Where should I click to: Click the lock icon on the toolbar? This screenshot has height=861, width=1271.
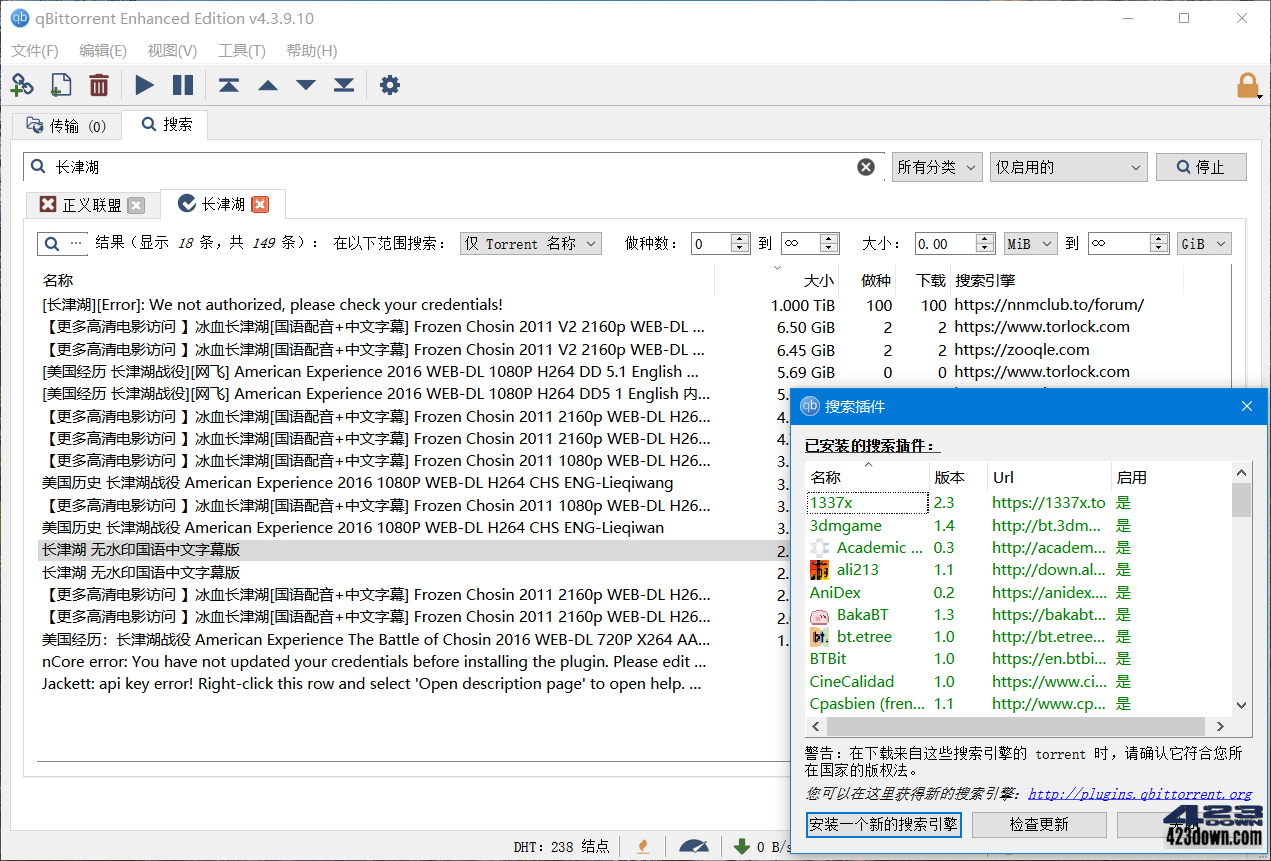click(1247, 85)
